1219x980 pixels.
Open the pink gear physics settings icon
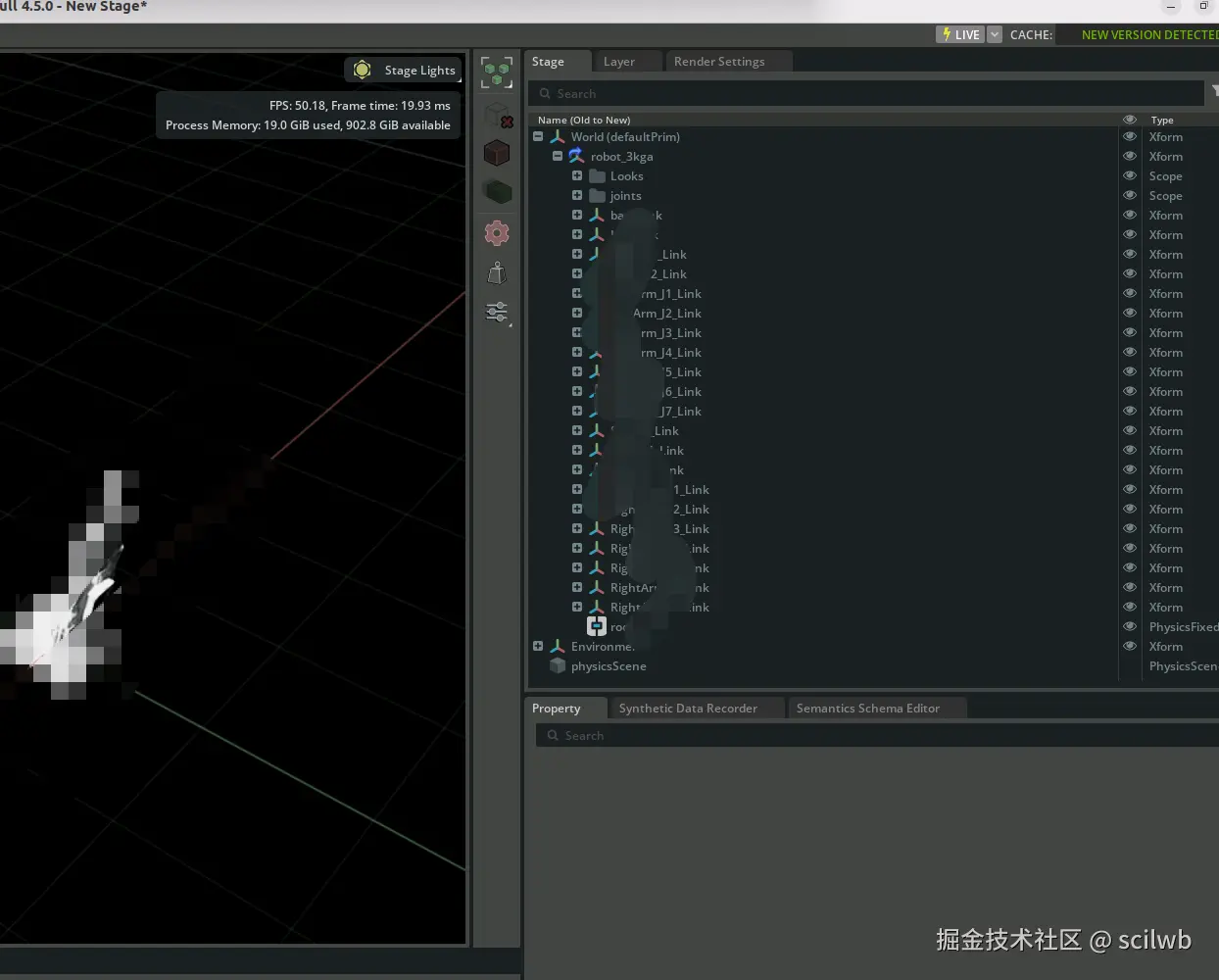click(x=497, y=233)
